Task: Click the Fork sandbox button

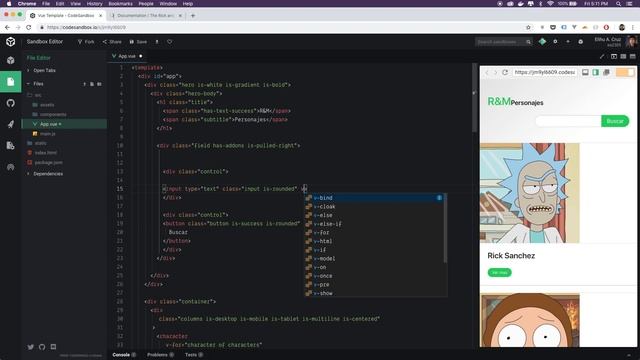Action: coord(86,42)
